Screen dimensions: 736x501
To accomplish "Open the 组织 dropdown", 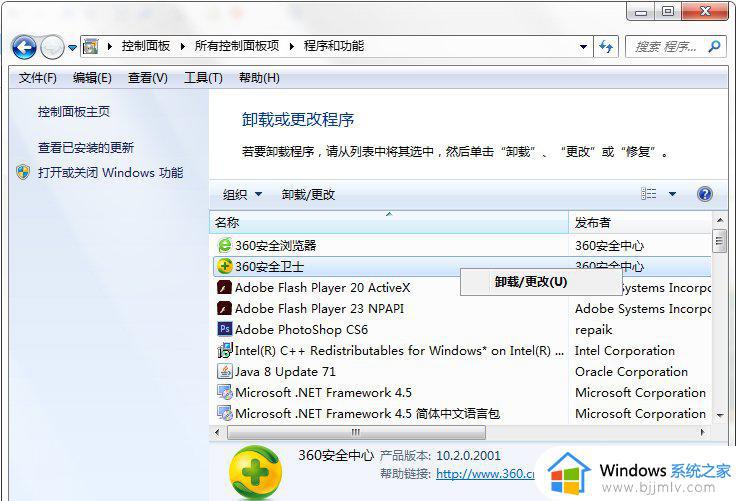I will coord(242,194).
